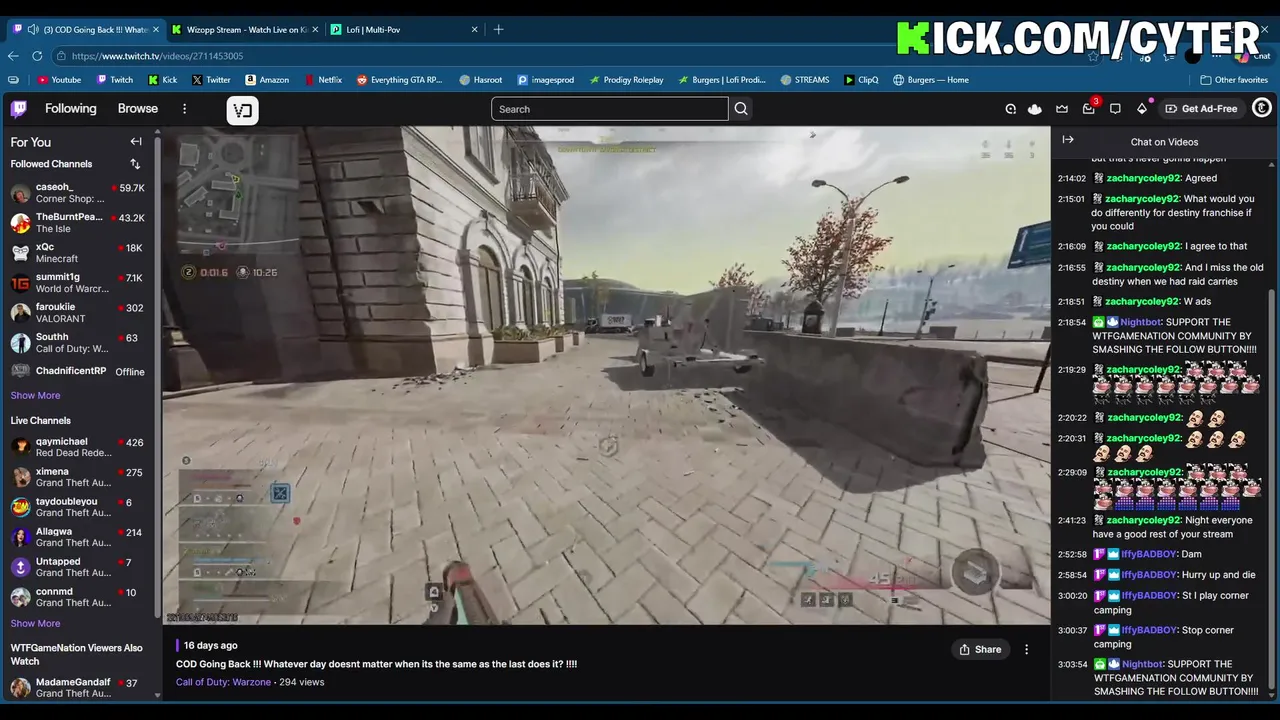Image resolution: width=1280 pixels, height=720 pixels.
Task: Open the ClipQ bookmark
Action: (861, 80)
